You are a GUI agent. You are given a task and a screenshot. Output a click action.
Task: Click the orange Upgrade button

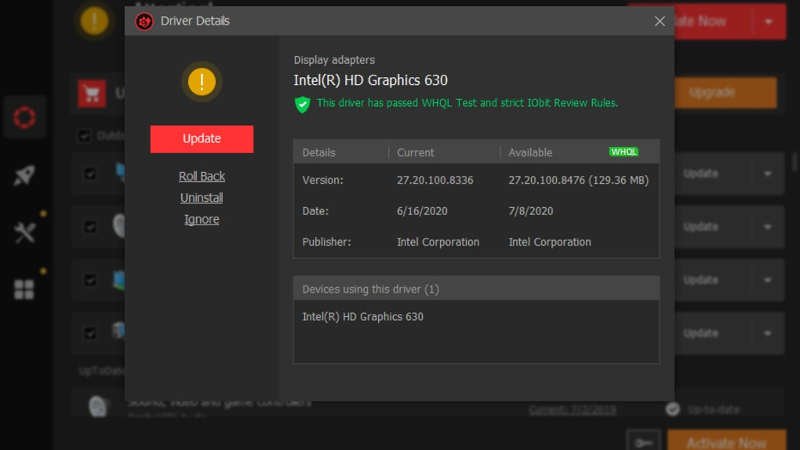726,92
